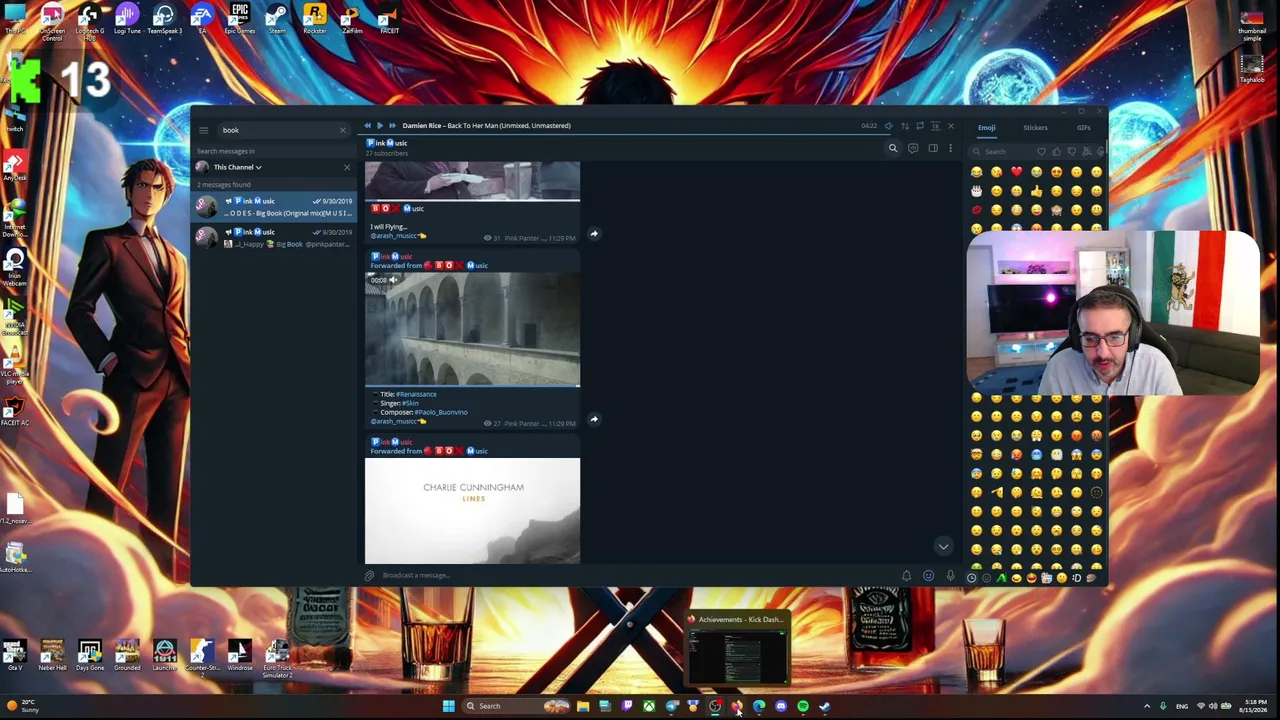Open Discord from the taskbar
The height and width of the screenshot is (720, 1280).
781,707
